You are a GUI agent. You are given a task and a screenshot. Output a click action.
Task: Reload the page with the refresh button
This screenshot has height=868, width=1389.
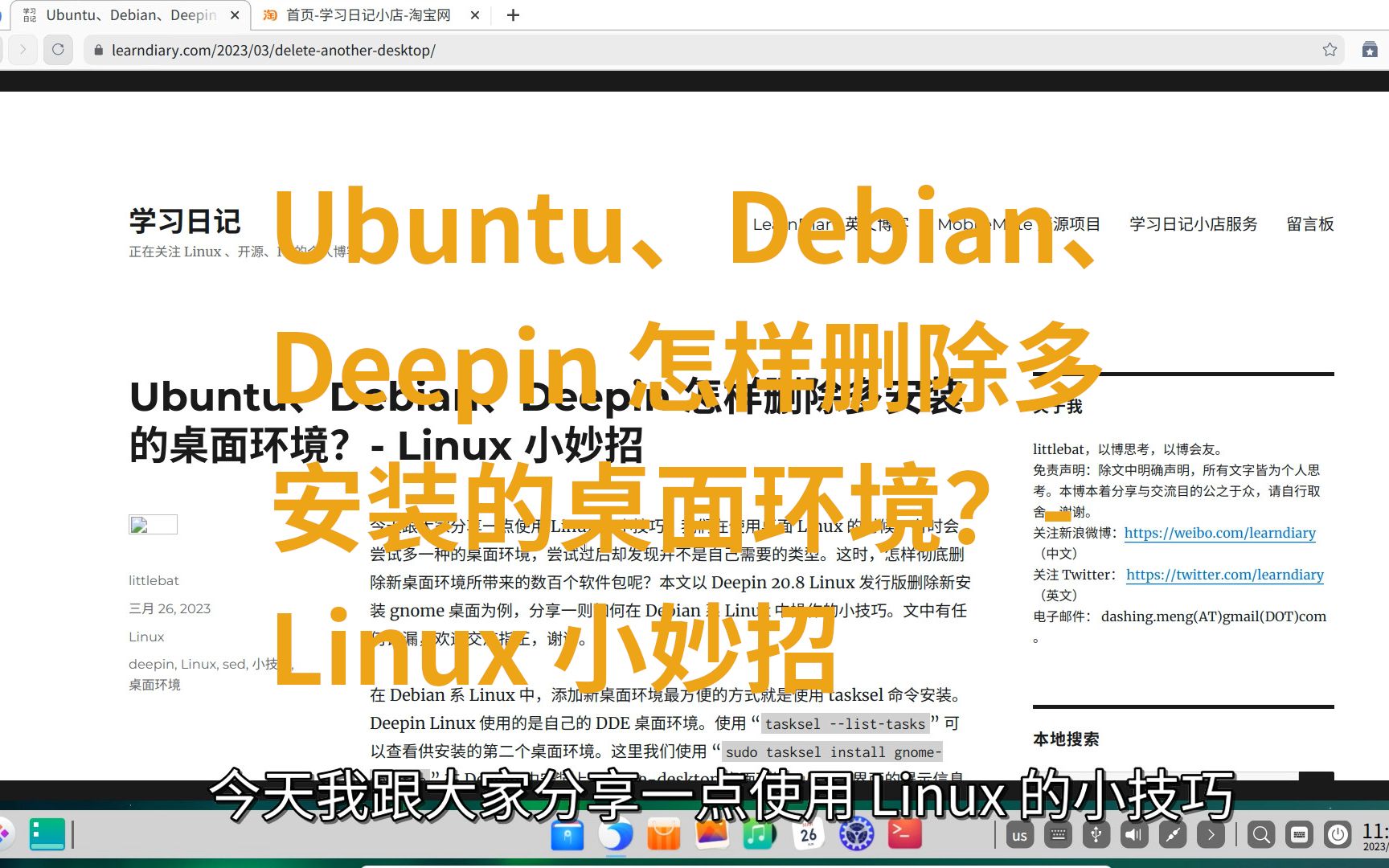(x=58, y=50)
